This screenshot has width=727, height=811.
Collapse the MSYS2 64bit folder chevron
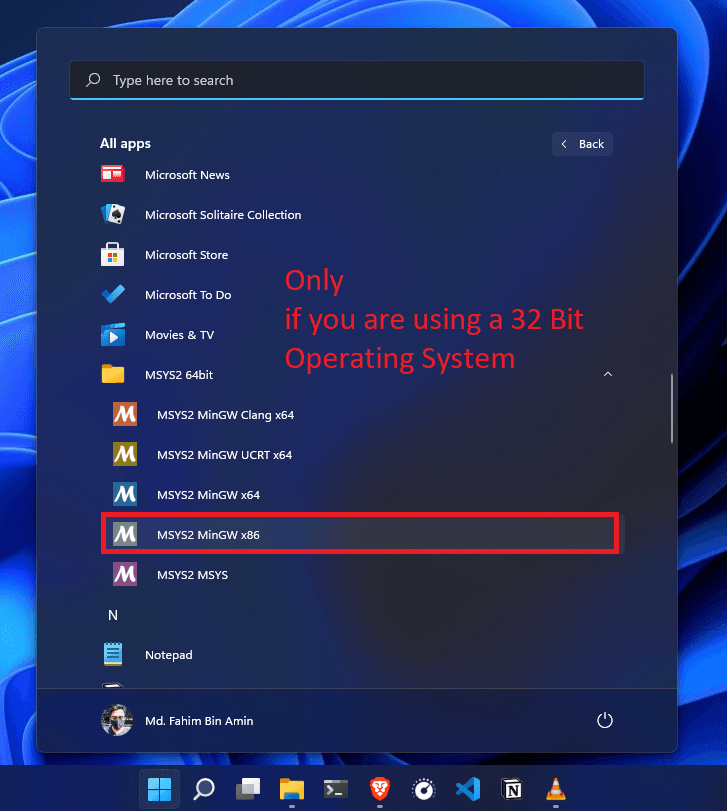pos(608,374)
